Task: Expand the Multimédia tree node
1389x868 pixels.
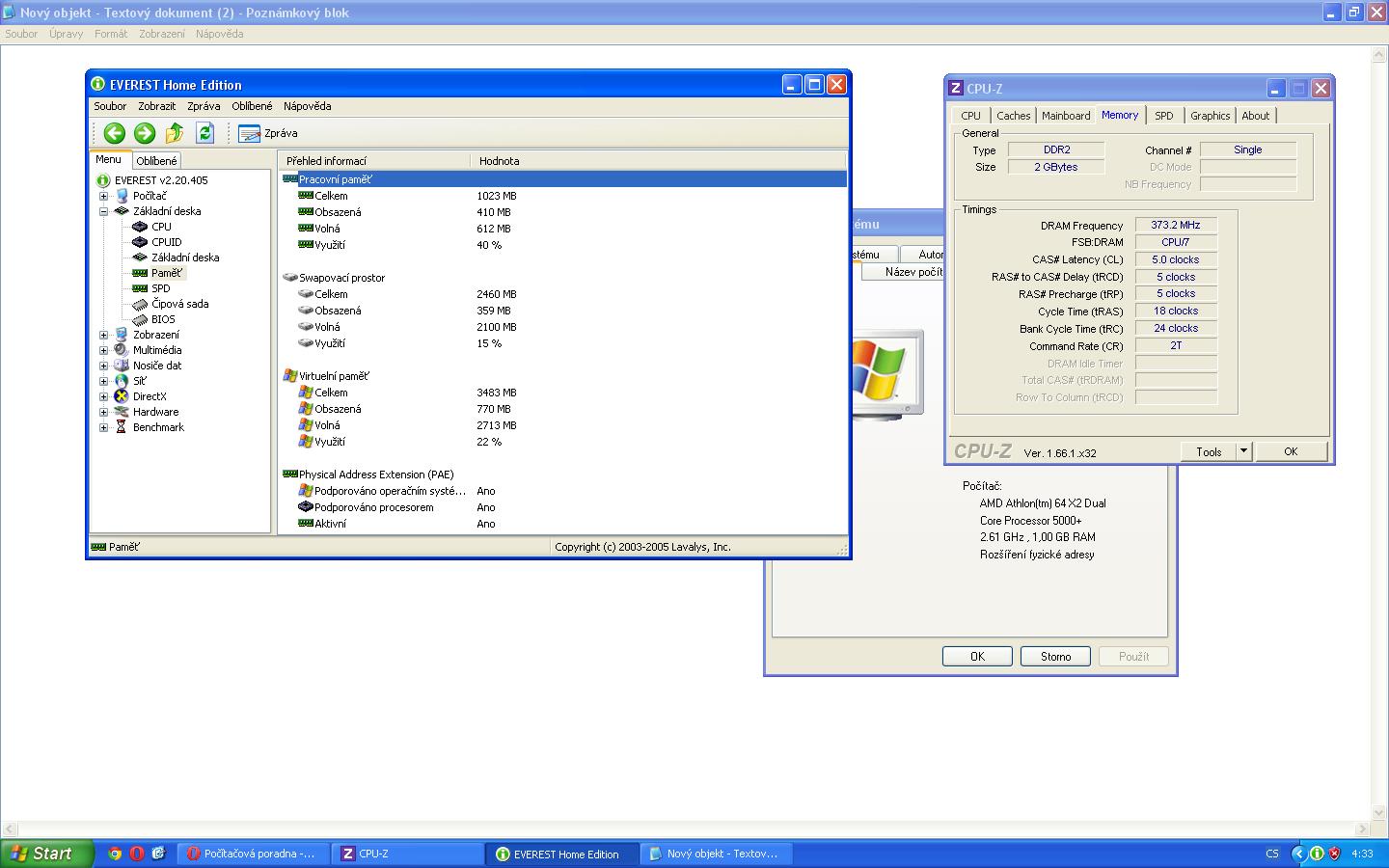Action: coord(103,350)
